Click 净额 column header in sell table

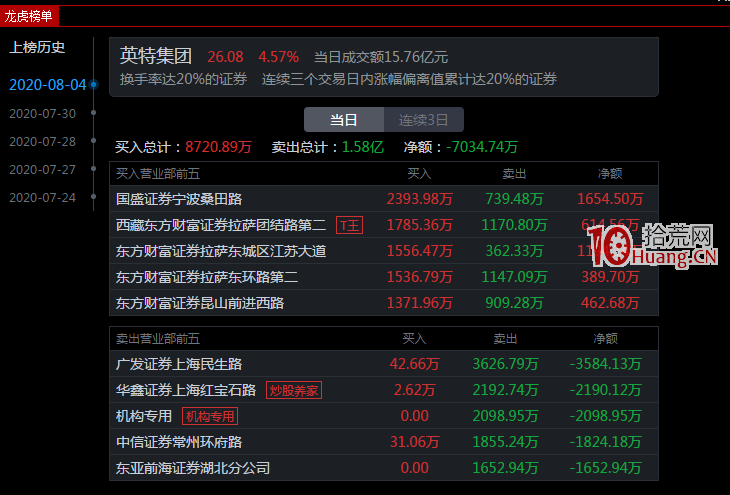[605, 339]
